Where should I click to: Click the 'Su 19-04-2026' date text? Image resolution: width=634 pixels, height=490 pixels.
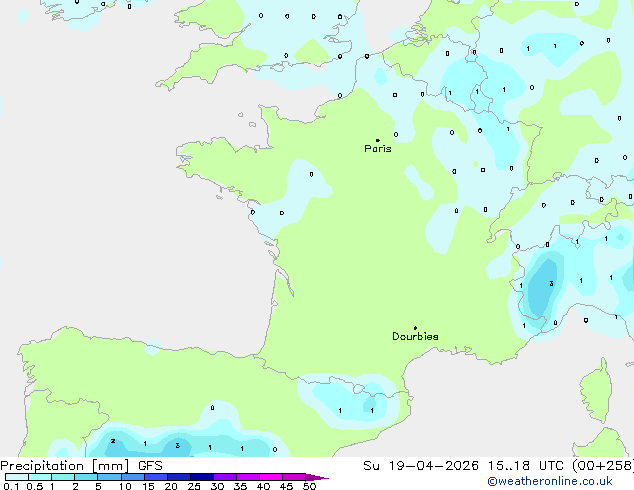coord(421,466)
